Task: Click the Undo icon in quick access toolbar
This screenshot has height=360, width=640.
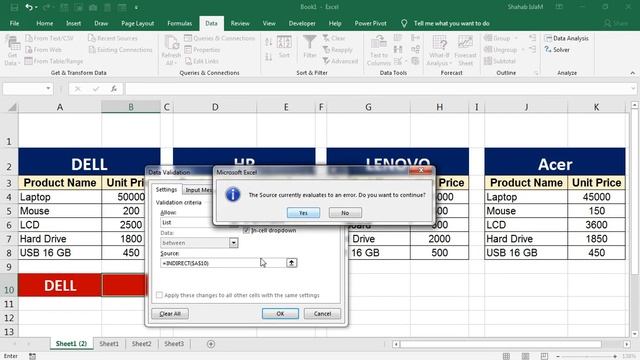Action: [29, 7]
